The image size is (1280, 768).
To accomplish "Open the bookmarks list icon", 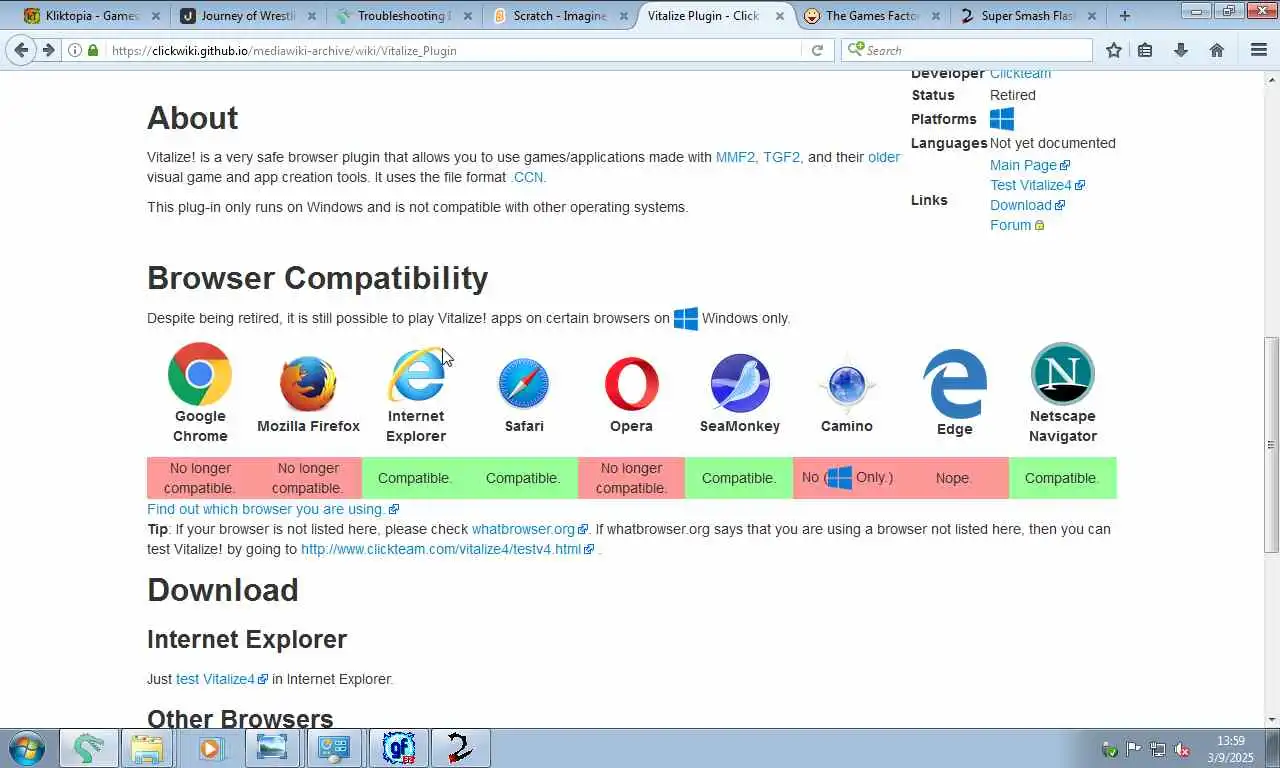I will [1145, 50].
